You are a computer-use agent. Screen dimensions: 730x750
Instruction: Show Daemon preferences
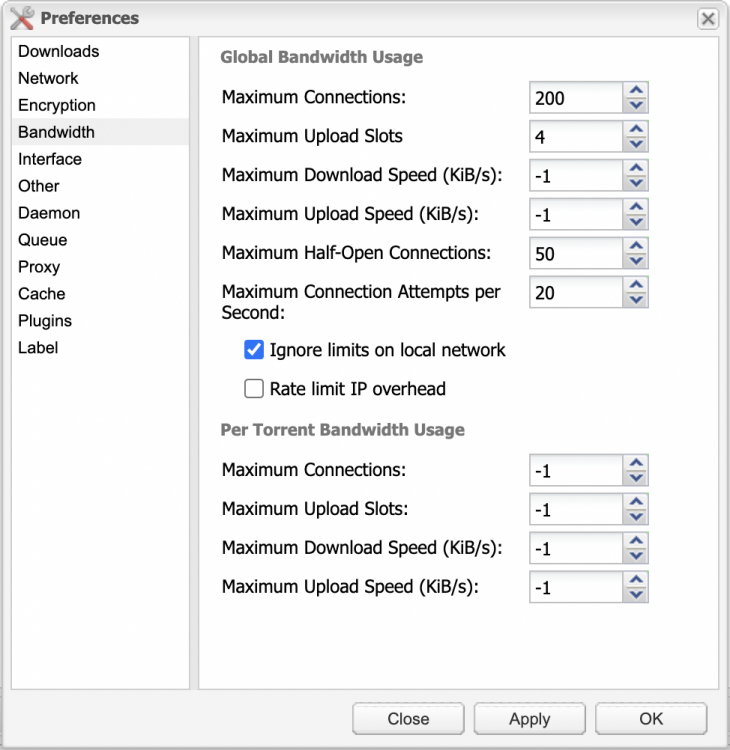point(100,213)
